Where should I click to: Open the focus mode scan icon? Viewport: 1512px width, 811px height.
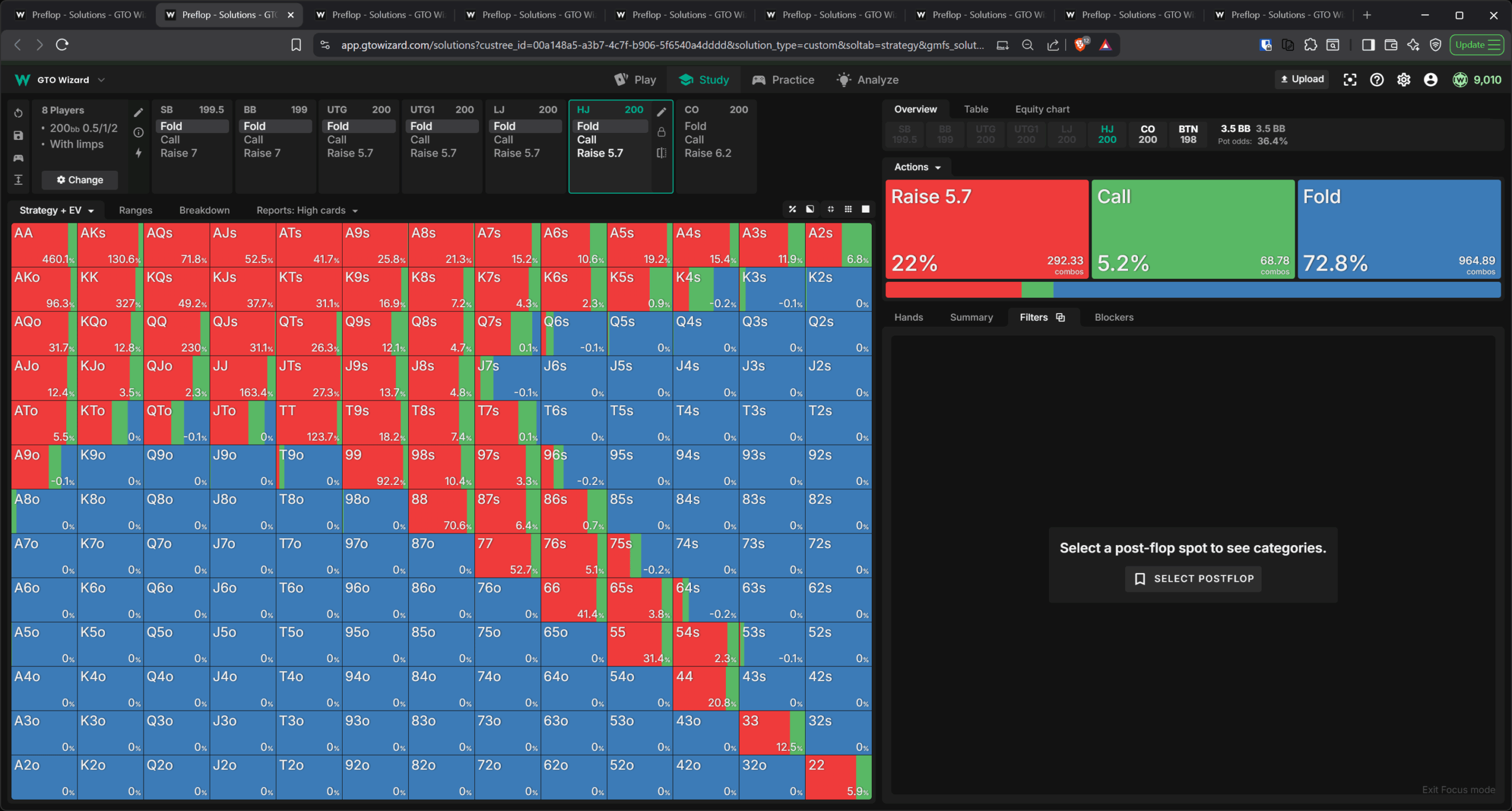(1350, 80)
